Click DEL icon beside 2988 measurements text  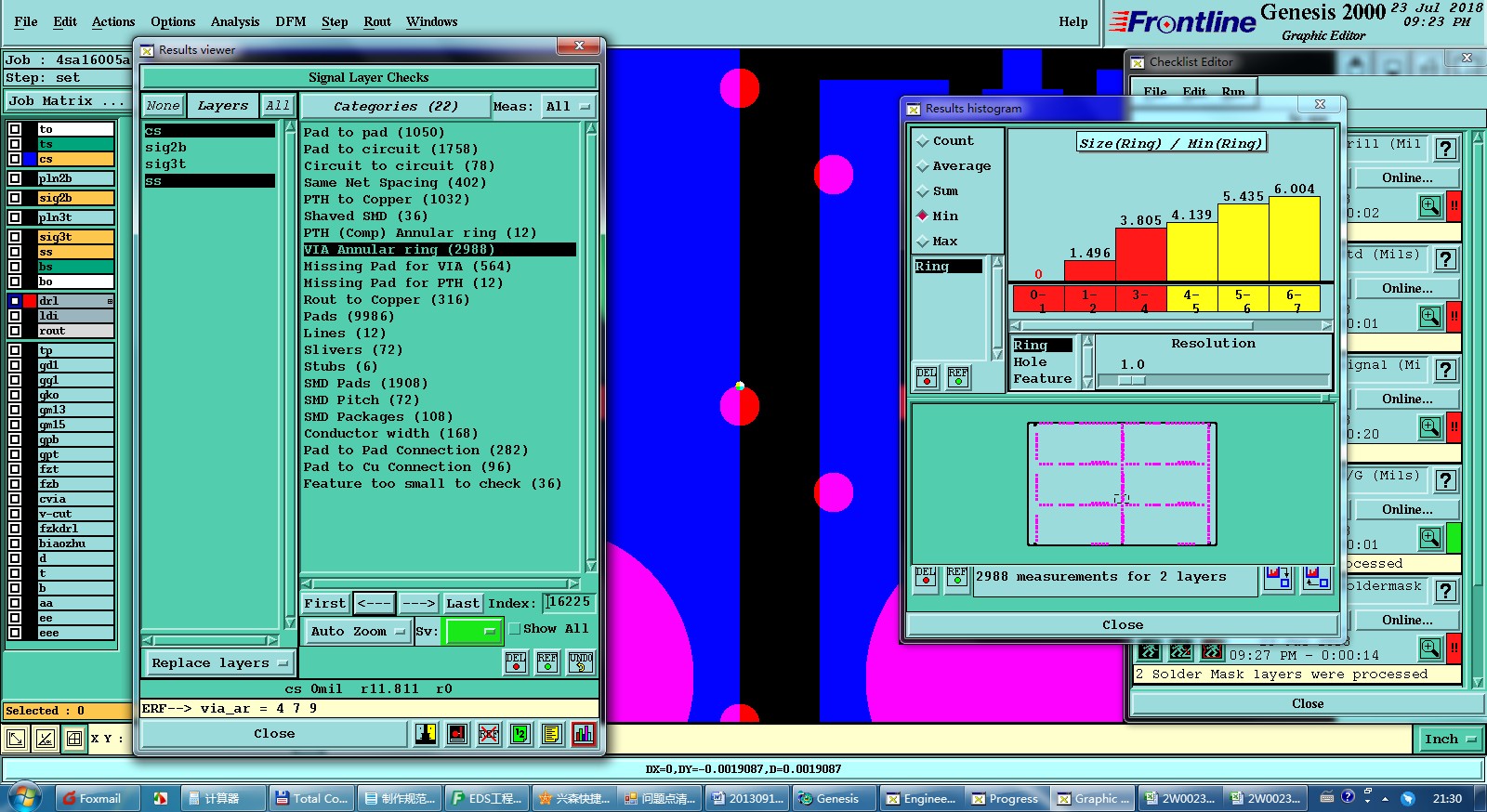[926, 577]
